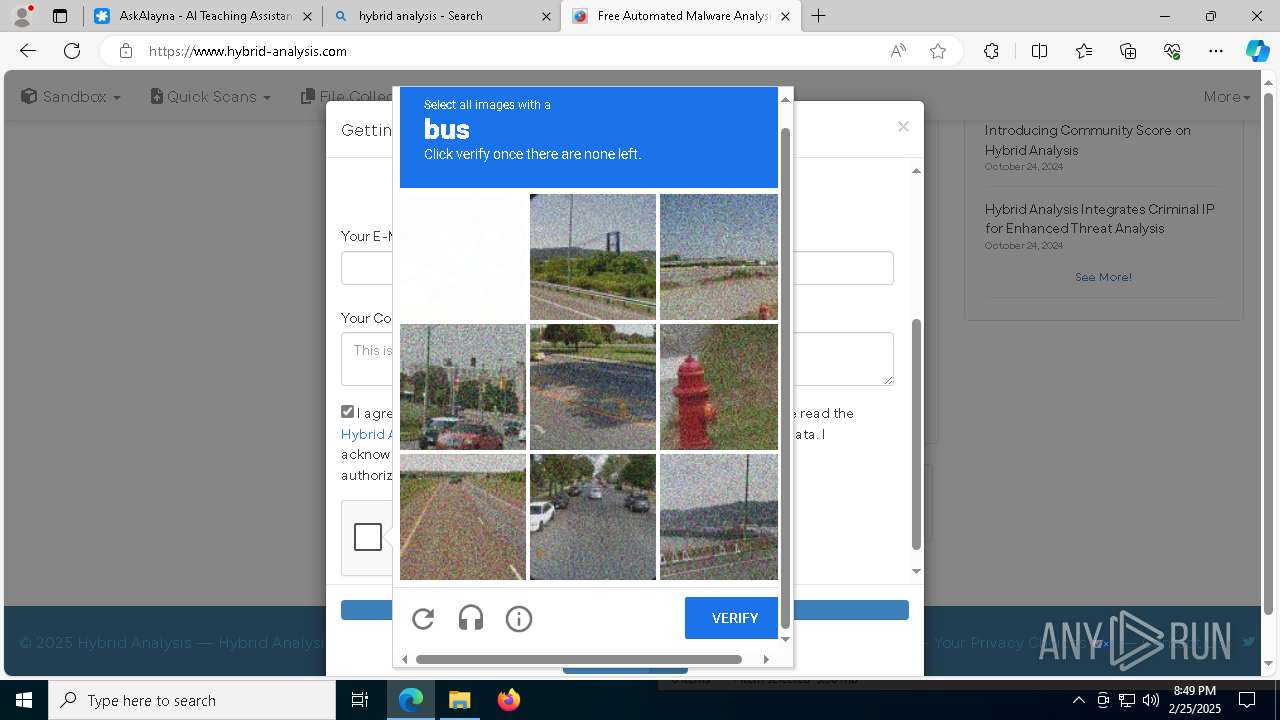Viewport: 1280px width, 720px height.
Task: Select the parked cars street tile
Action: tap(593, 517)
